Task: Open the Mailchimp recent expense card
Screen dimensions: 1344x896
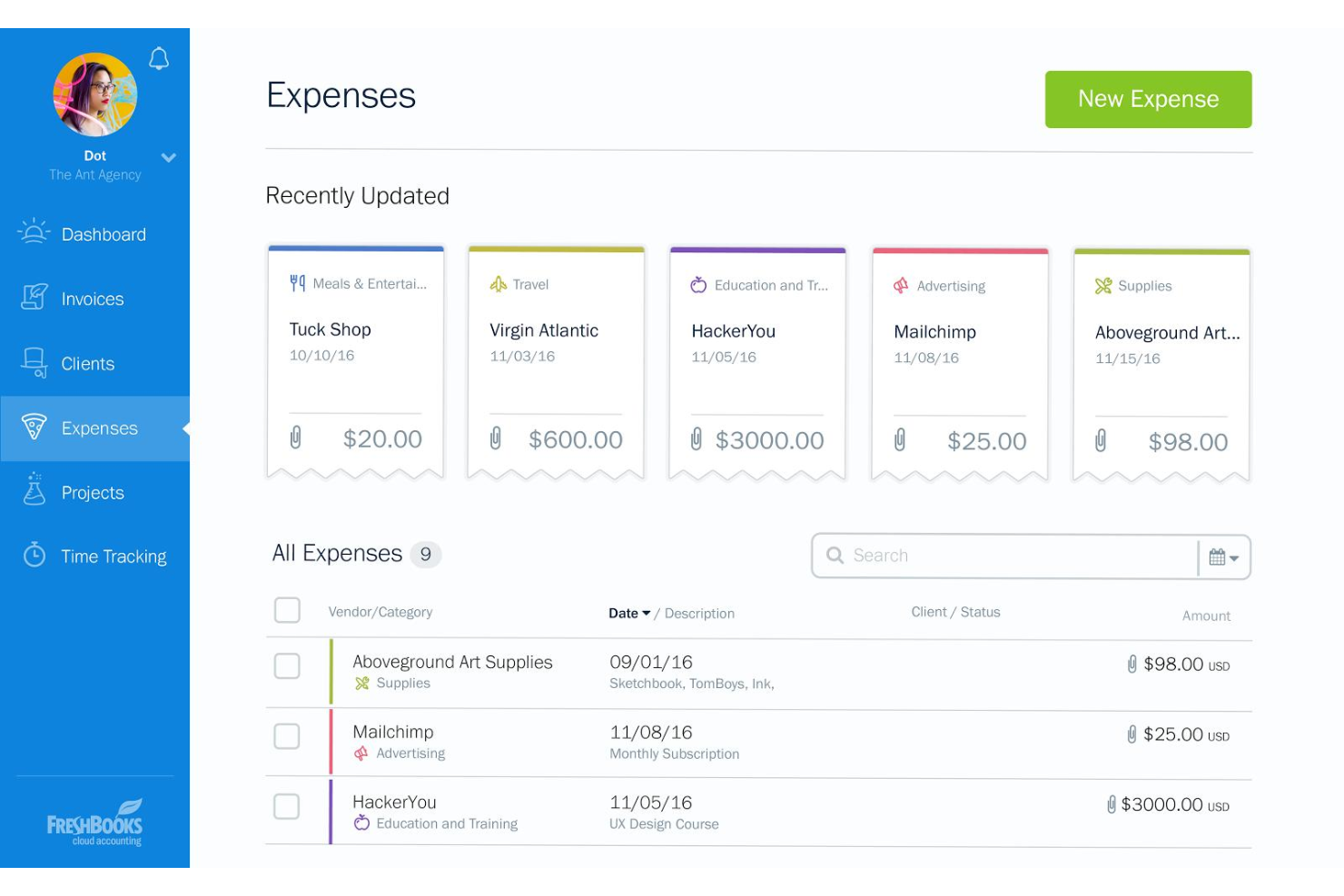Action: click(960, 364)
